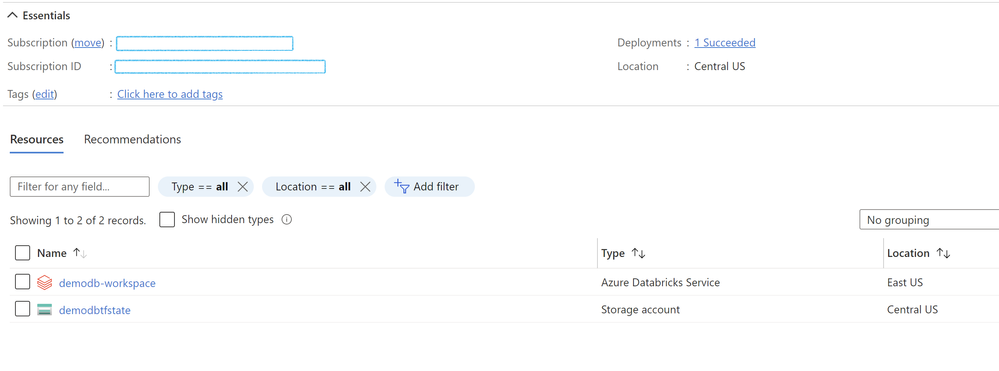Sort by Type using the arrows icon
This screenshot has width=999, height=371.
(x=638, y=253)
